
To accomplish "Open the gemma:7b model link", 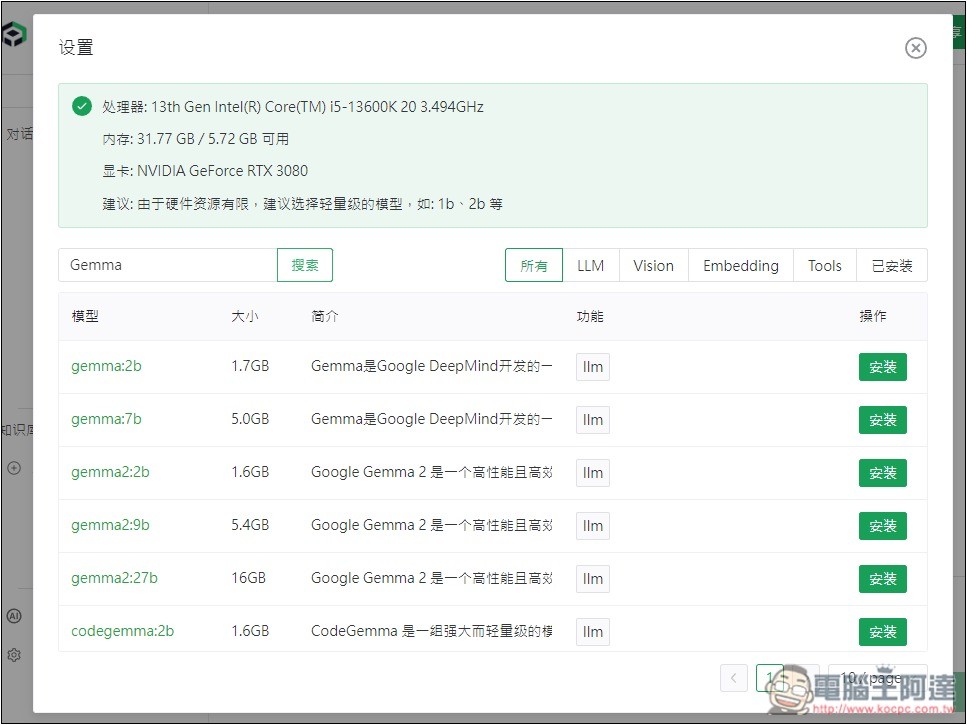I will click(x=106, y=419).
